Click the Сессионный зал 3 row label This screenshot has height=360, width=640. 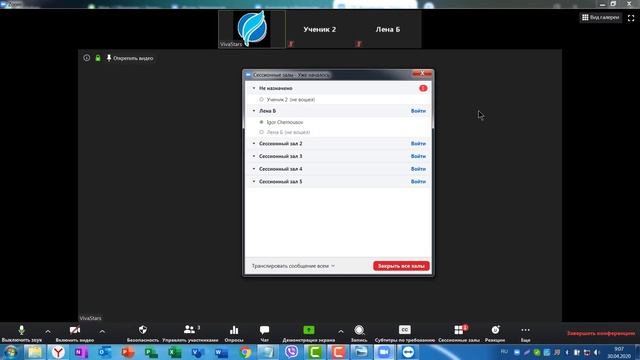click(x=280, y=156)
